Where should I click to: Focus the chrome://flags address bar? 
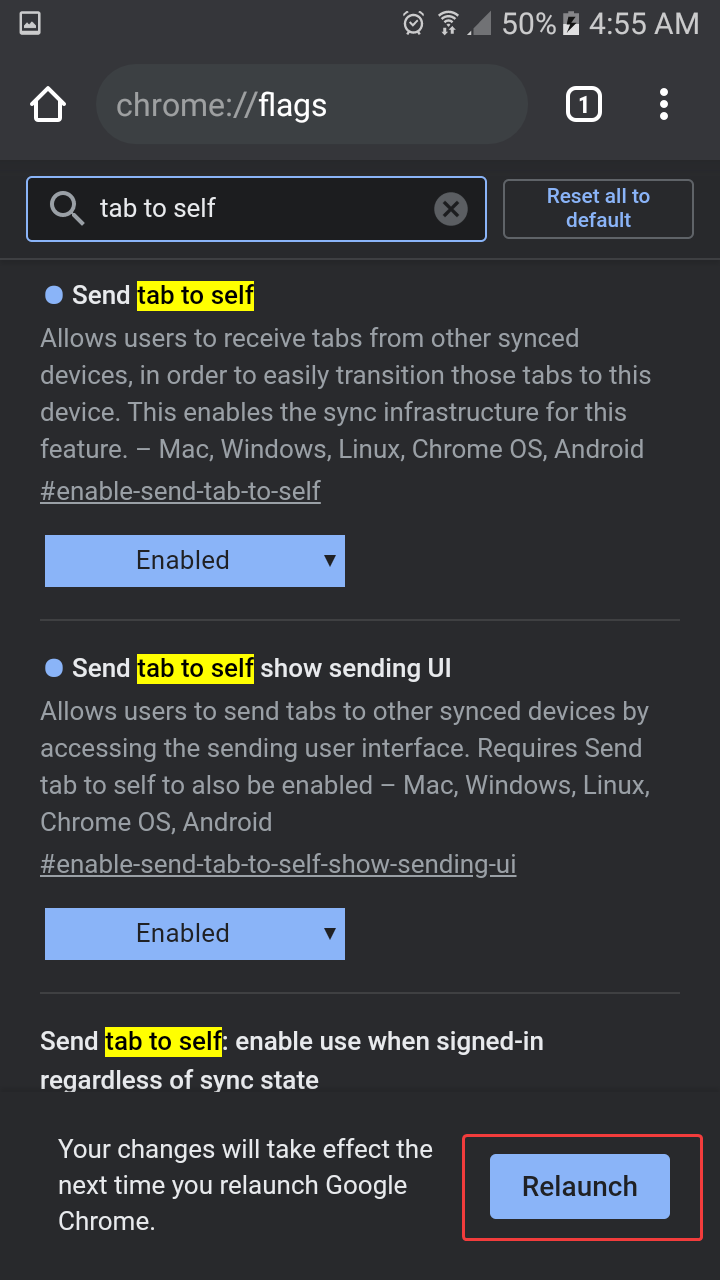point(310,105)
